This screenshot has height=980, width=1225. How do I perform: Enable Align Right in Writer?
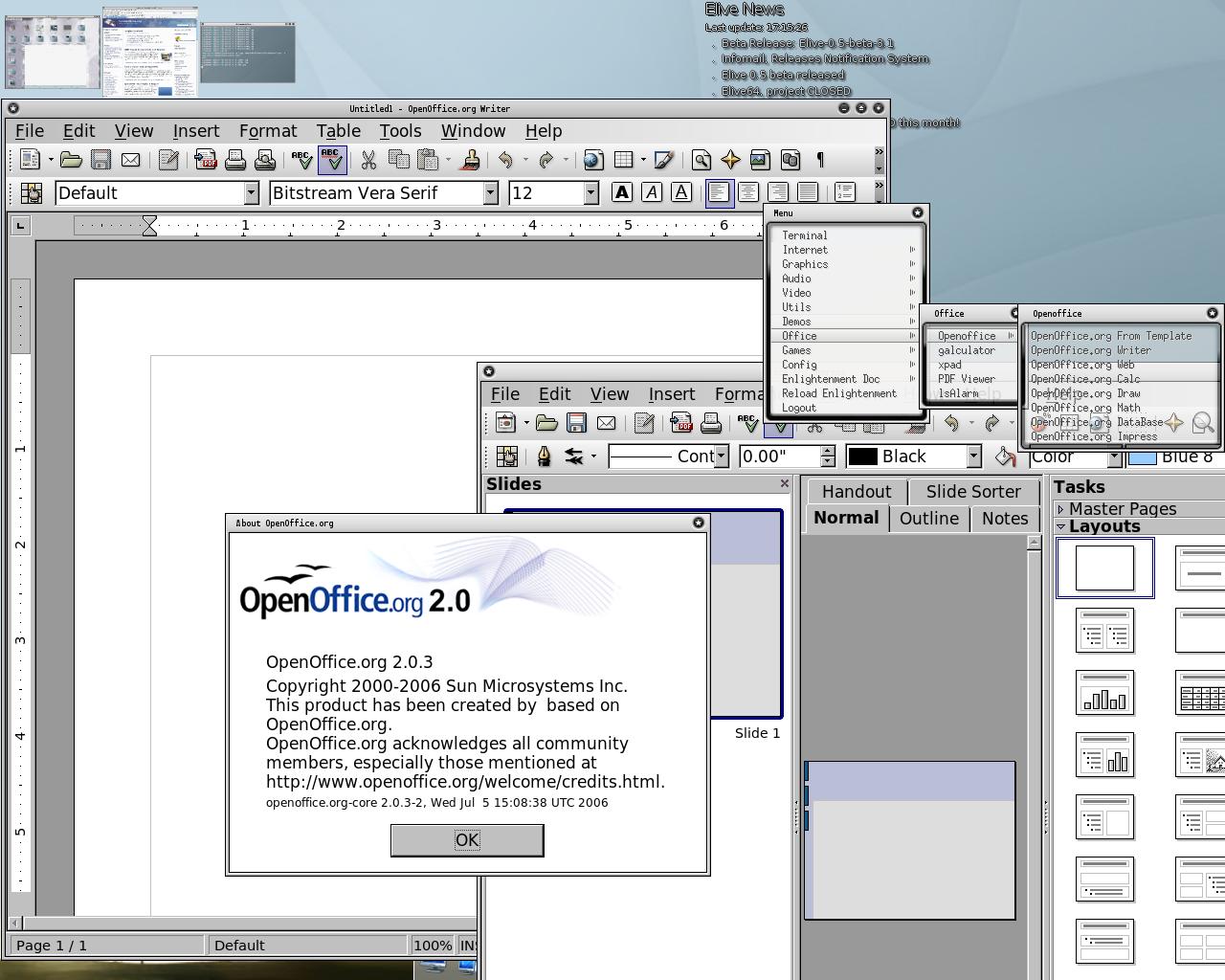778,192
